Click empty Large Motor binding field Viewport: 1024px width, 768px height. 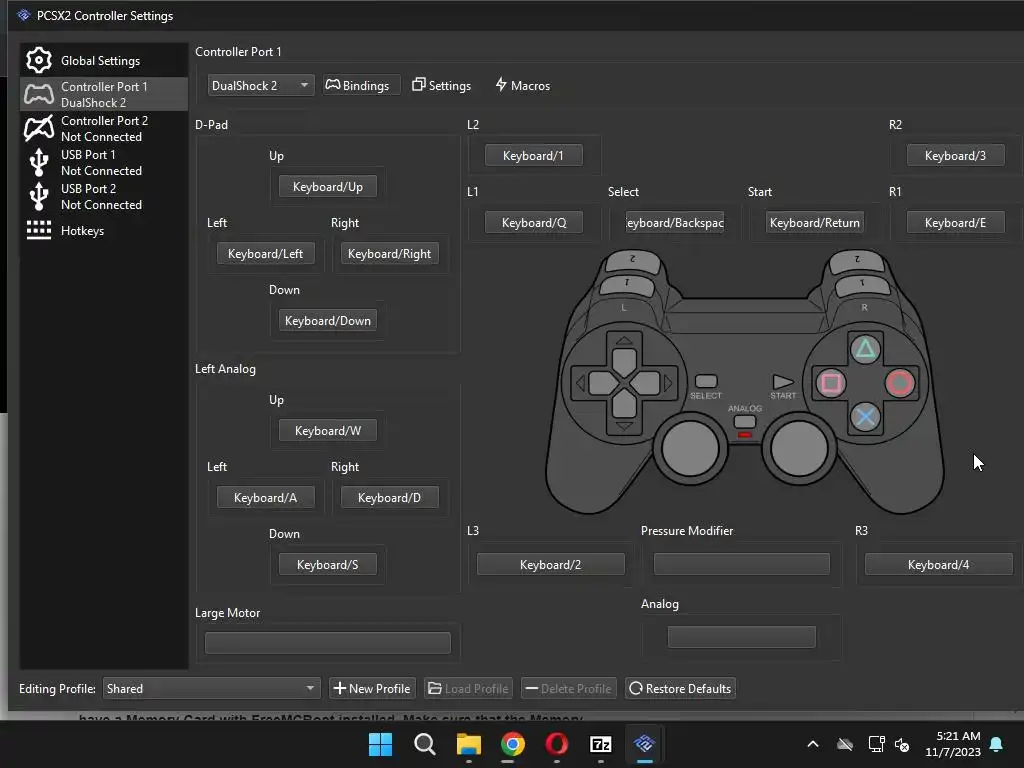coord(327,643)
